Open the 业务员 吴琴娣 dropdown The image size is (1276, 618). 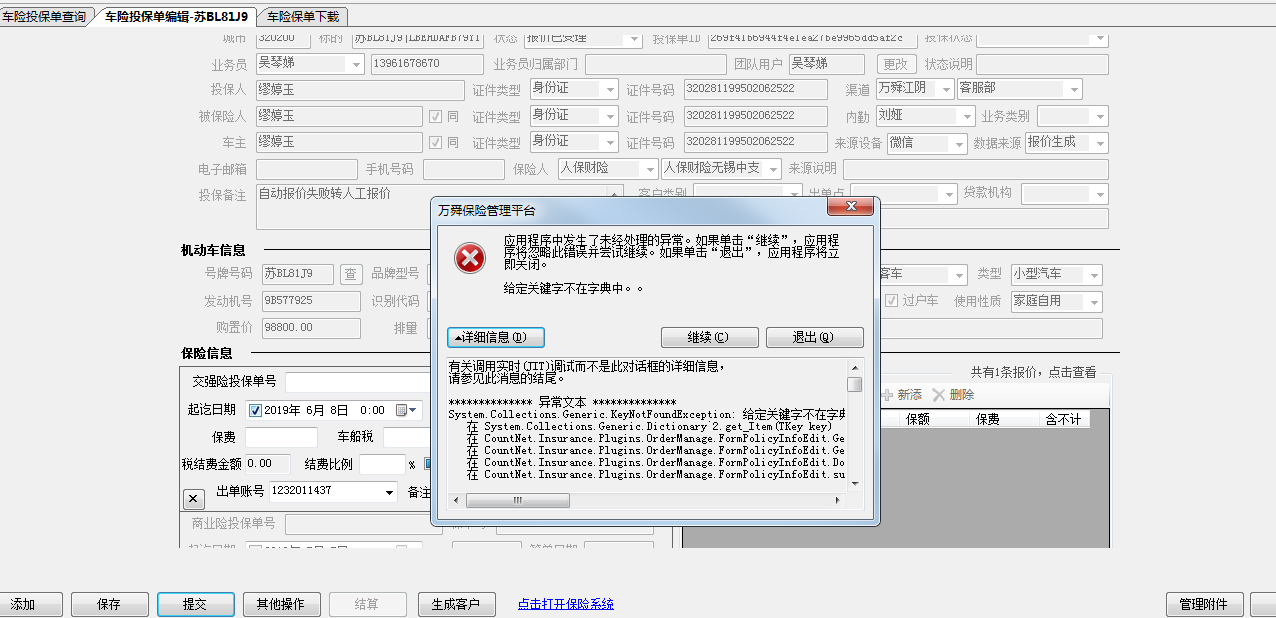(356, 64)
